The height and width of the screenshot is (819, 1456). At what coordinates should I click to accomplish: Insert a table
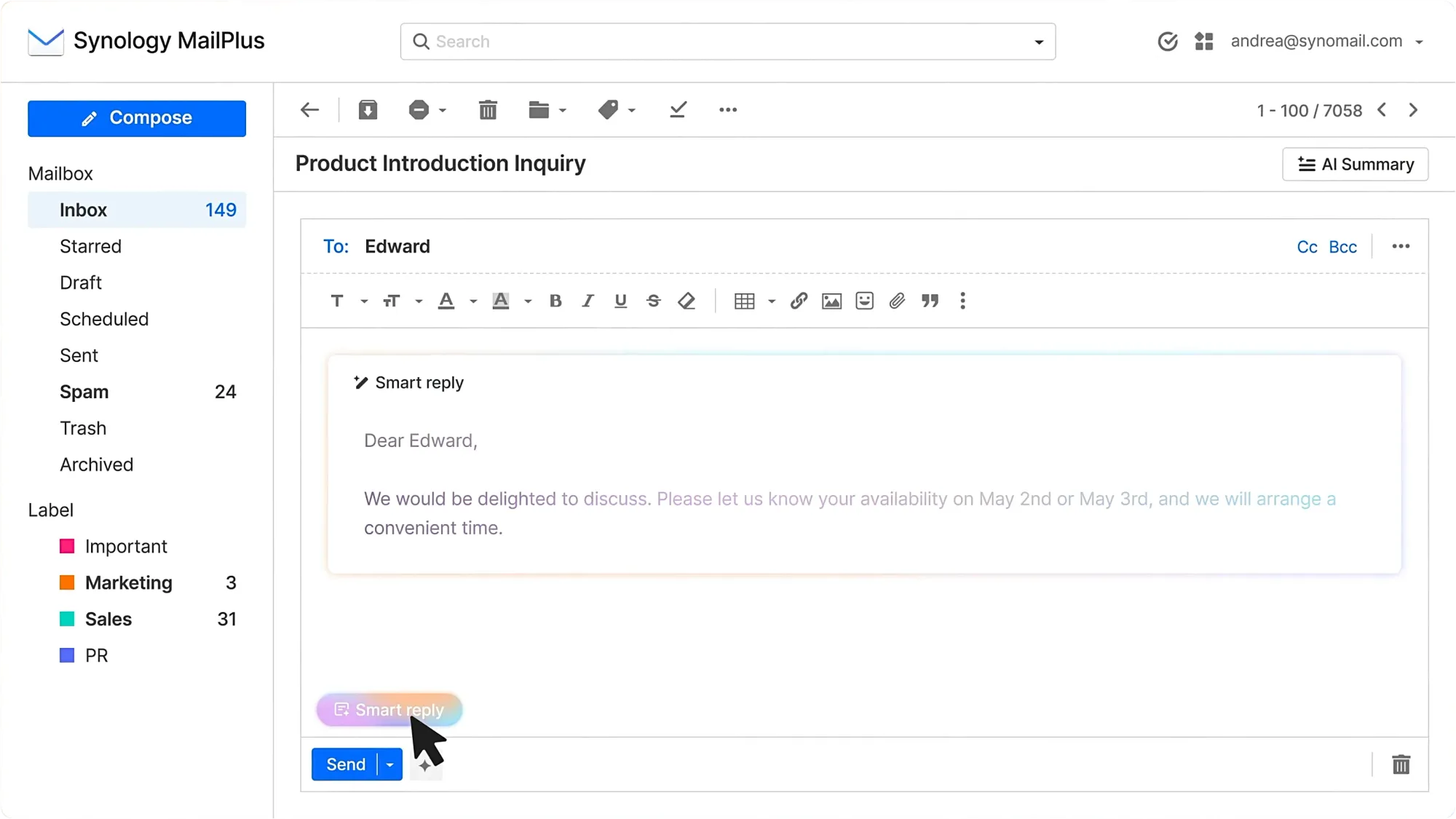tap(744, 301)
